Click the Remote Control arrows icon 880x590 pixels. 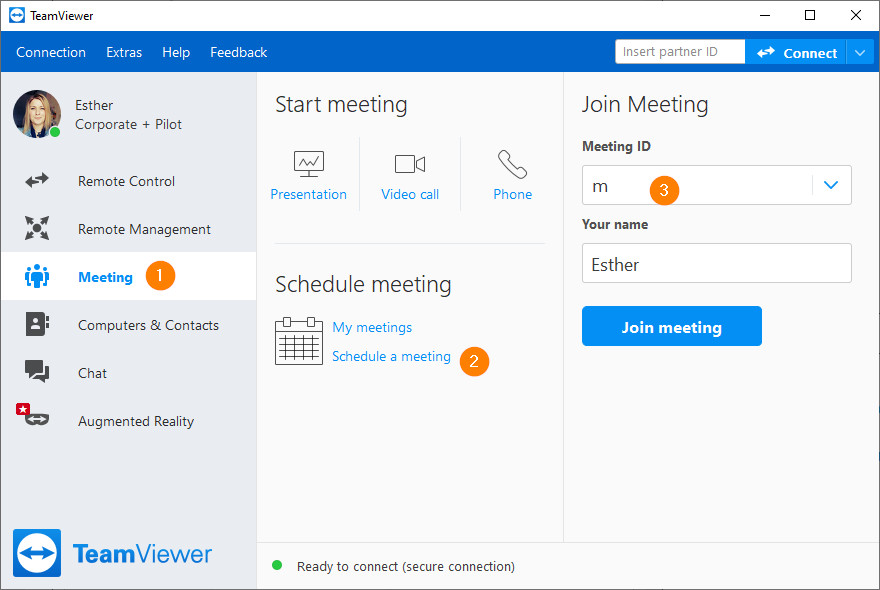37,181
